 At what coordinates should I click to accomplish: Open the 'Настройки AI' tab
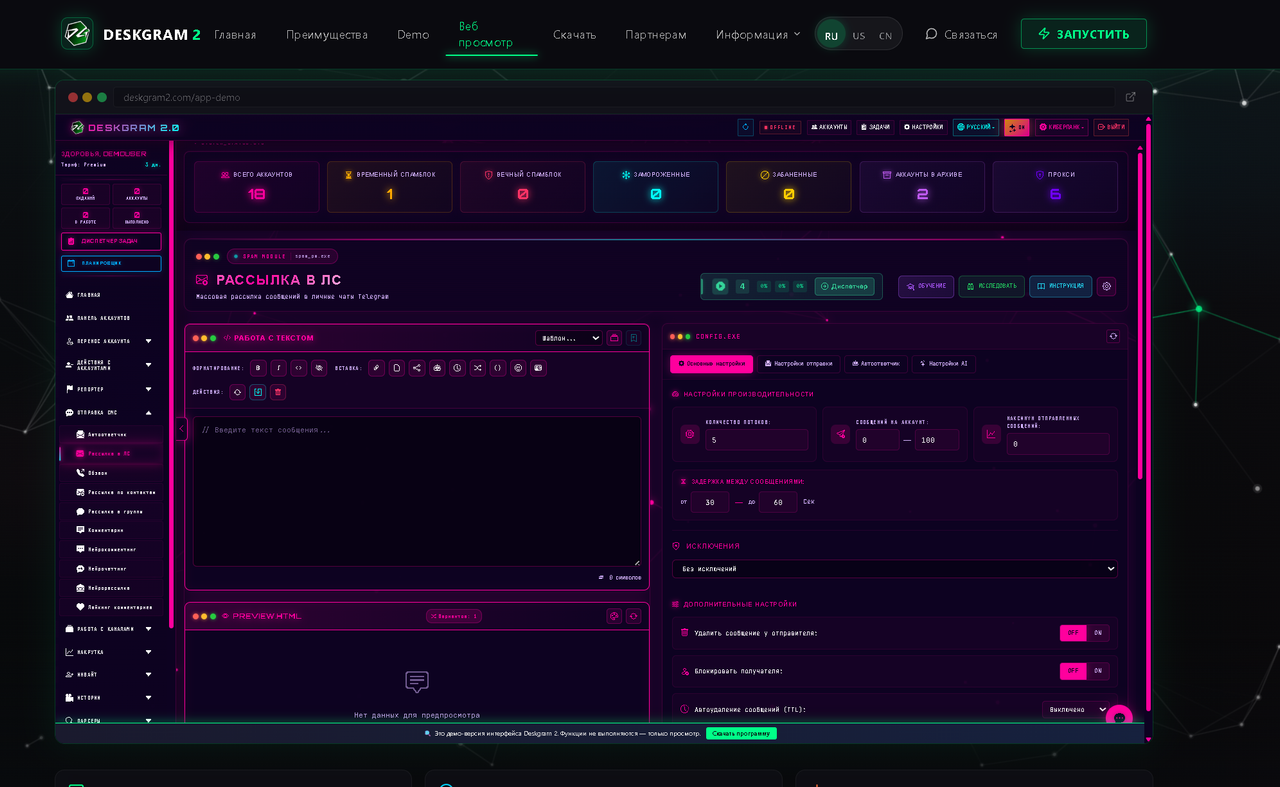[943, 364]
